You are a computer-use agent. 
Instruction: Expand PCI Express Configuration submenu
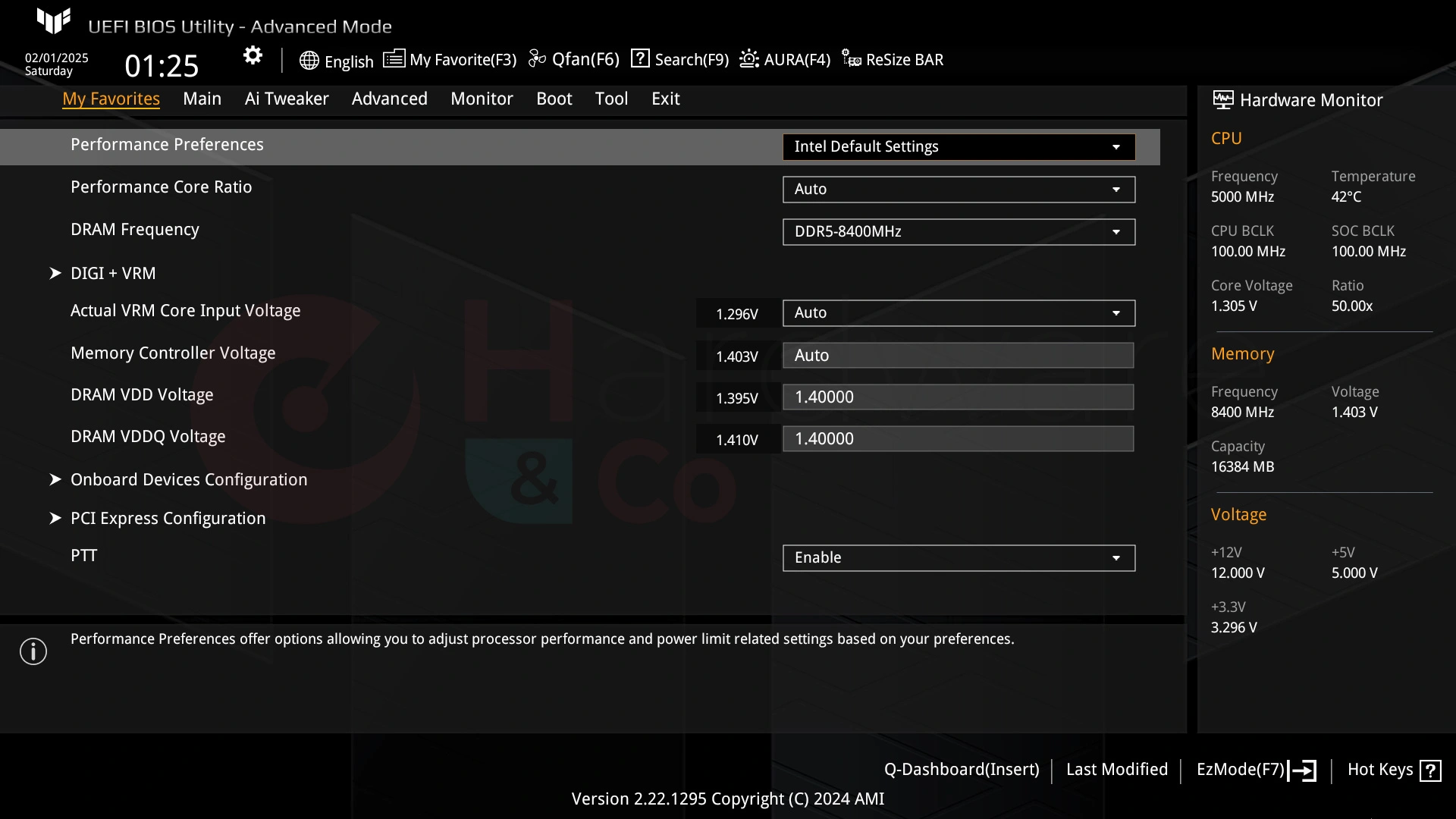(167, 518)
